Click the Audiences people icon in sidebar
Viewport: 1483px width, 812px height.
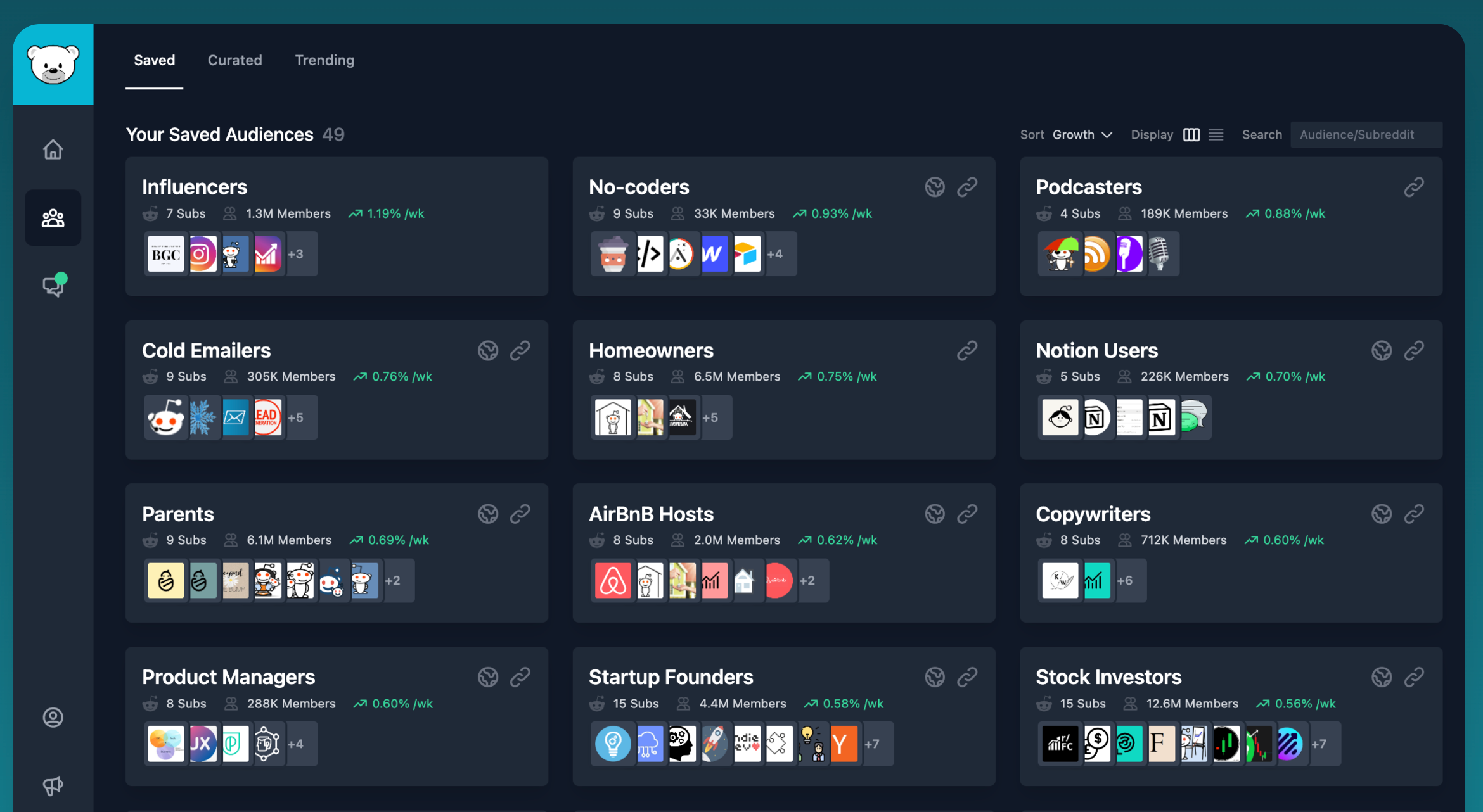click(x=53, y=218)
